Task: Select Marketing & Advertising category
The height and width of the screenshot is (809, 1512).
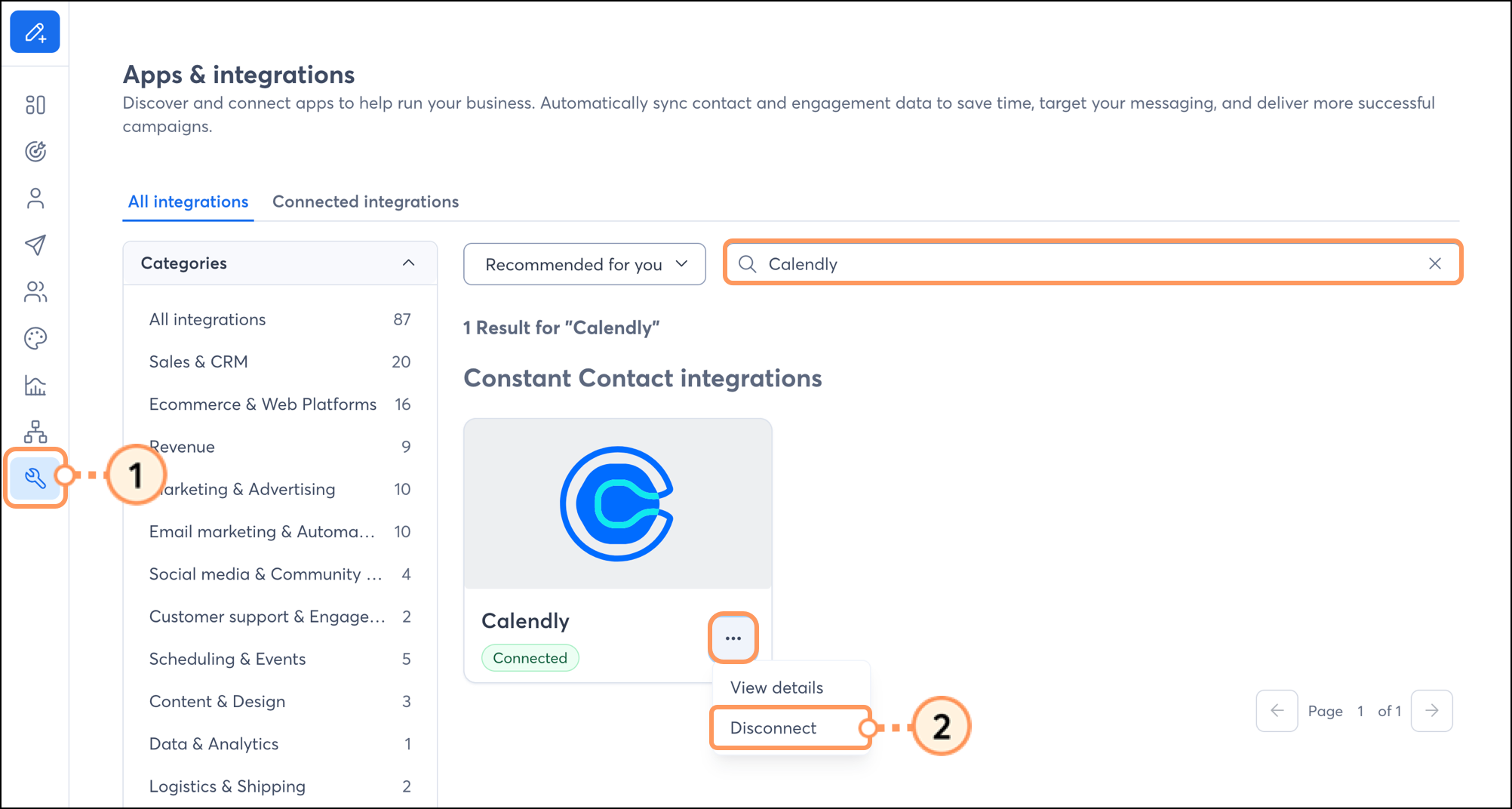Action: [280, 489]
